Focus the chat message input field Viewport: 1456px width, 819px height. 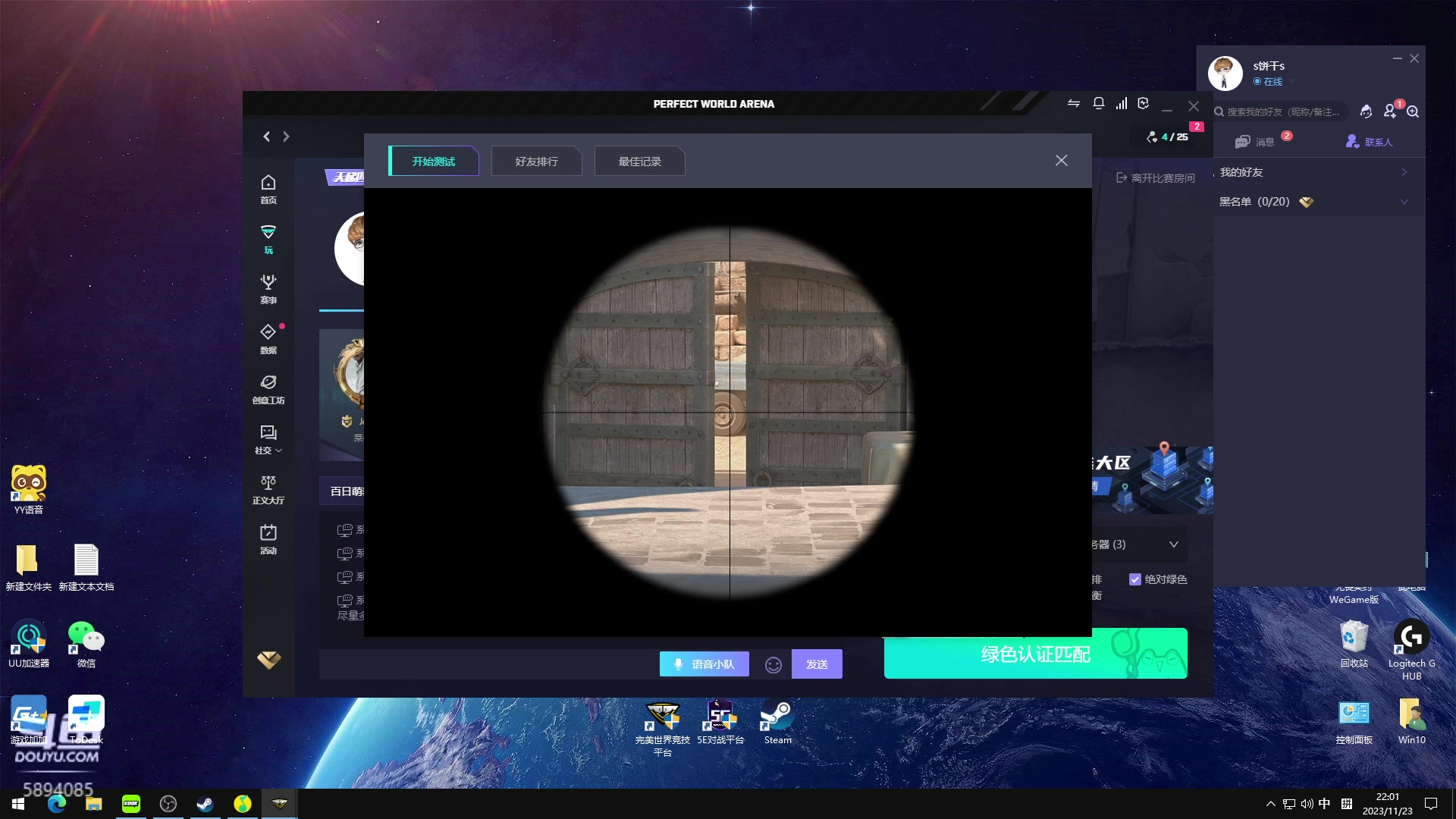488,664
